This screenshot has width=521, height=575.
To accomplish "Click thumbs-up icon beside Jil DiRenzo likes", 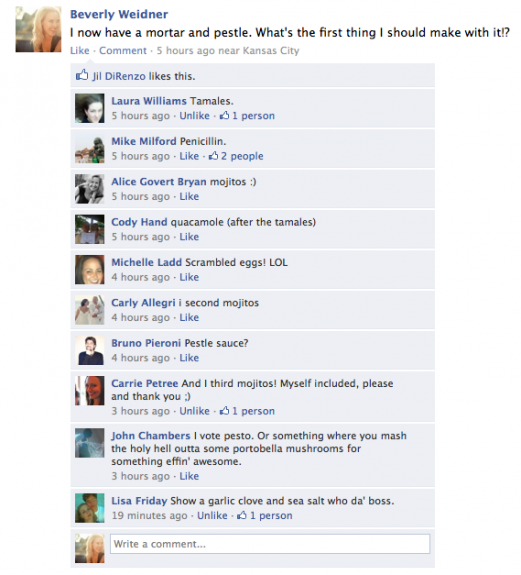I will 82,75.
